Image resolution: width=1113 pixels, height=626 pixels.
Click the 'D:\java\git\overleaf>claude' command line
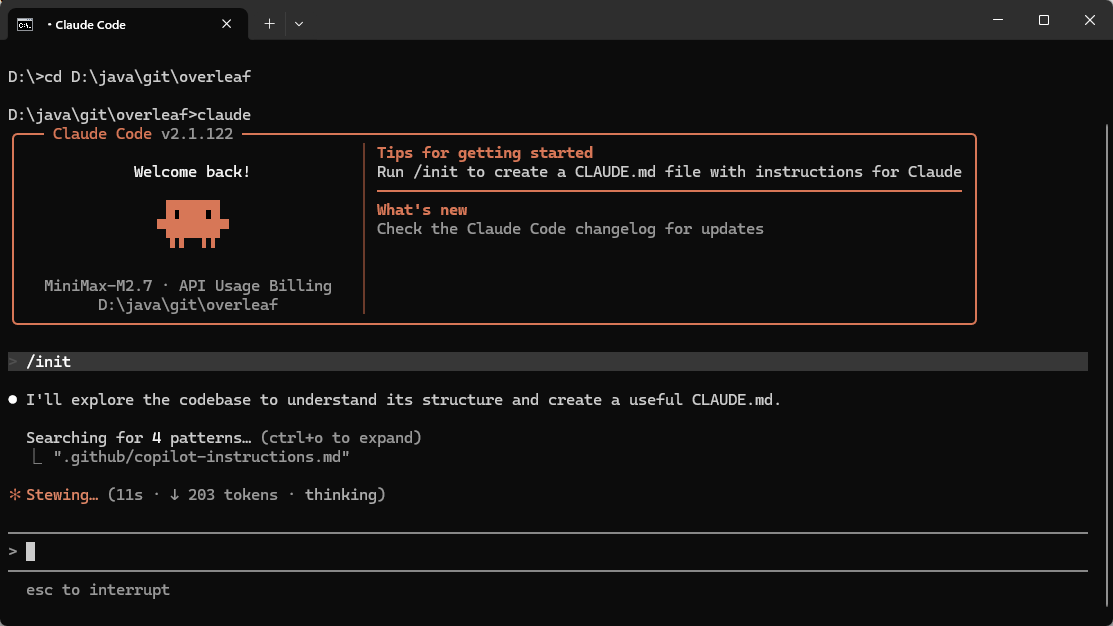point(129,114)
